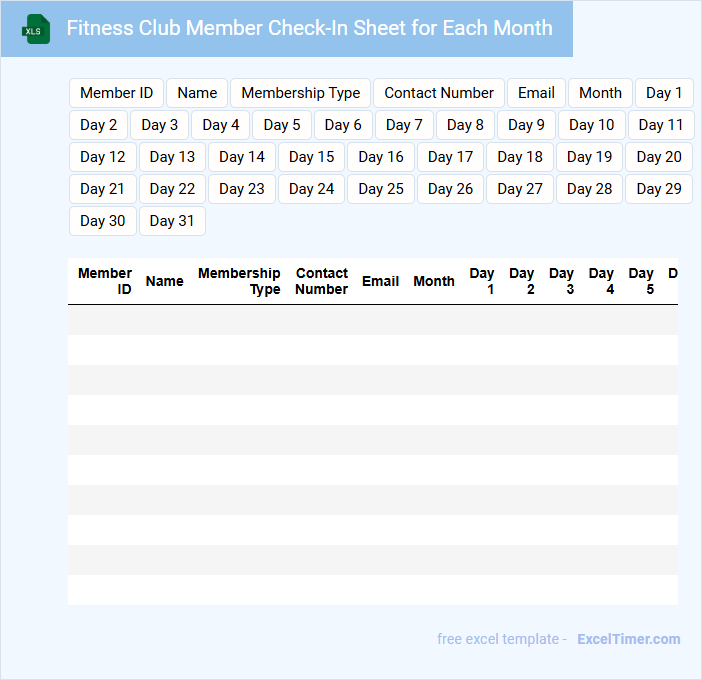Screen dimensions: 702x680
Task: Pick the Day 27 tag
Action: pyautogui.click(x=520, y=189)
